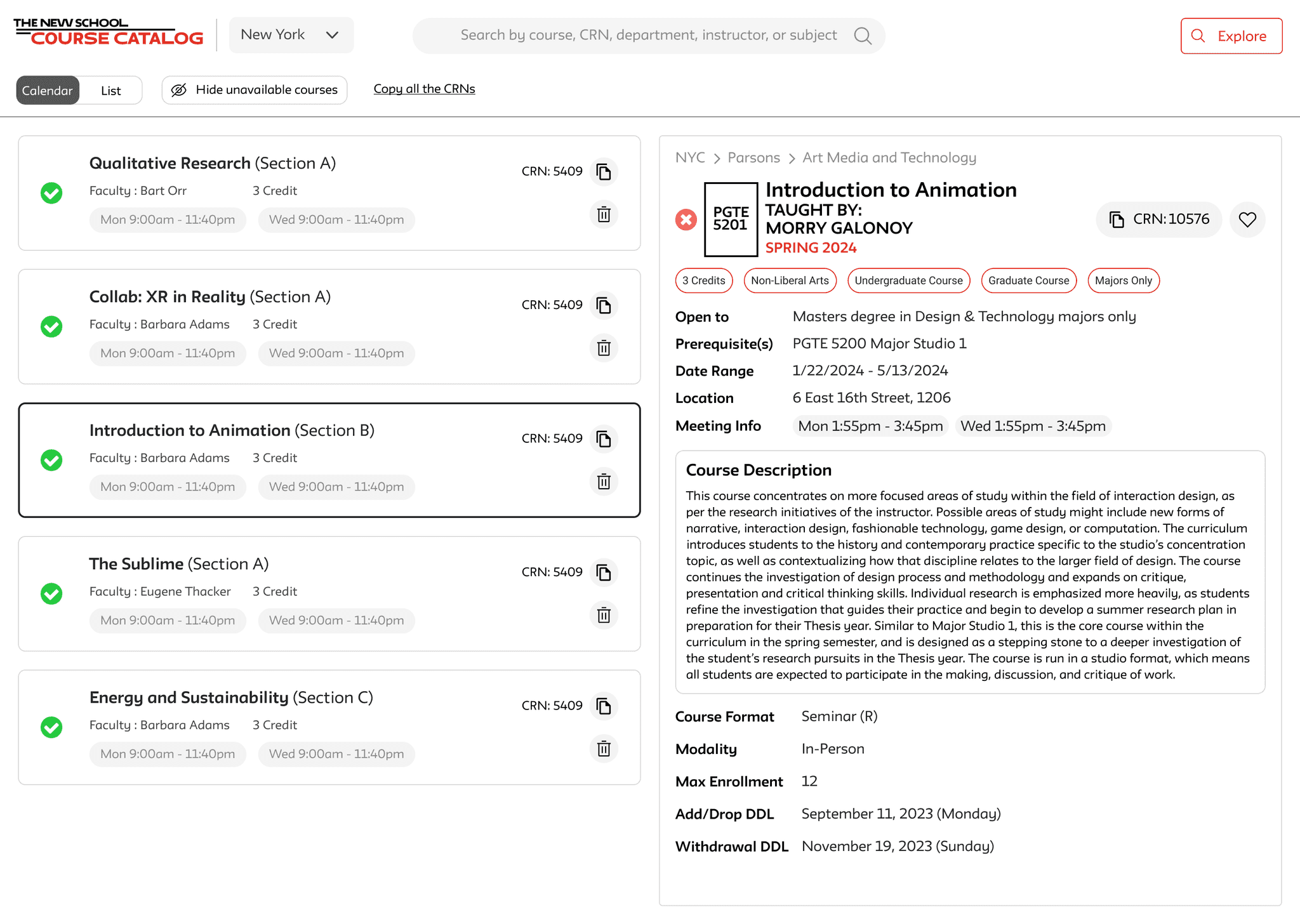Delete Qualitative Research from the list

pyautogui.click(x=604, y=214)
